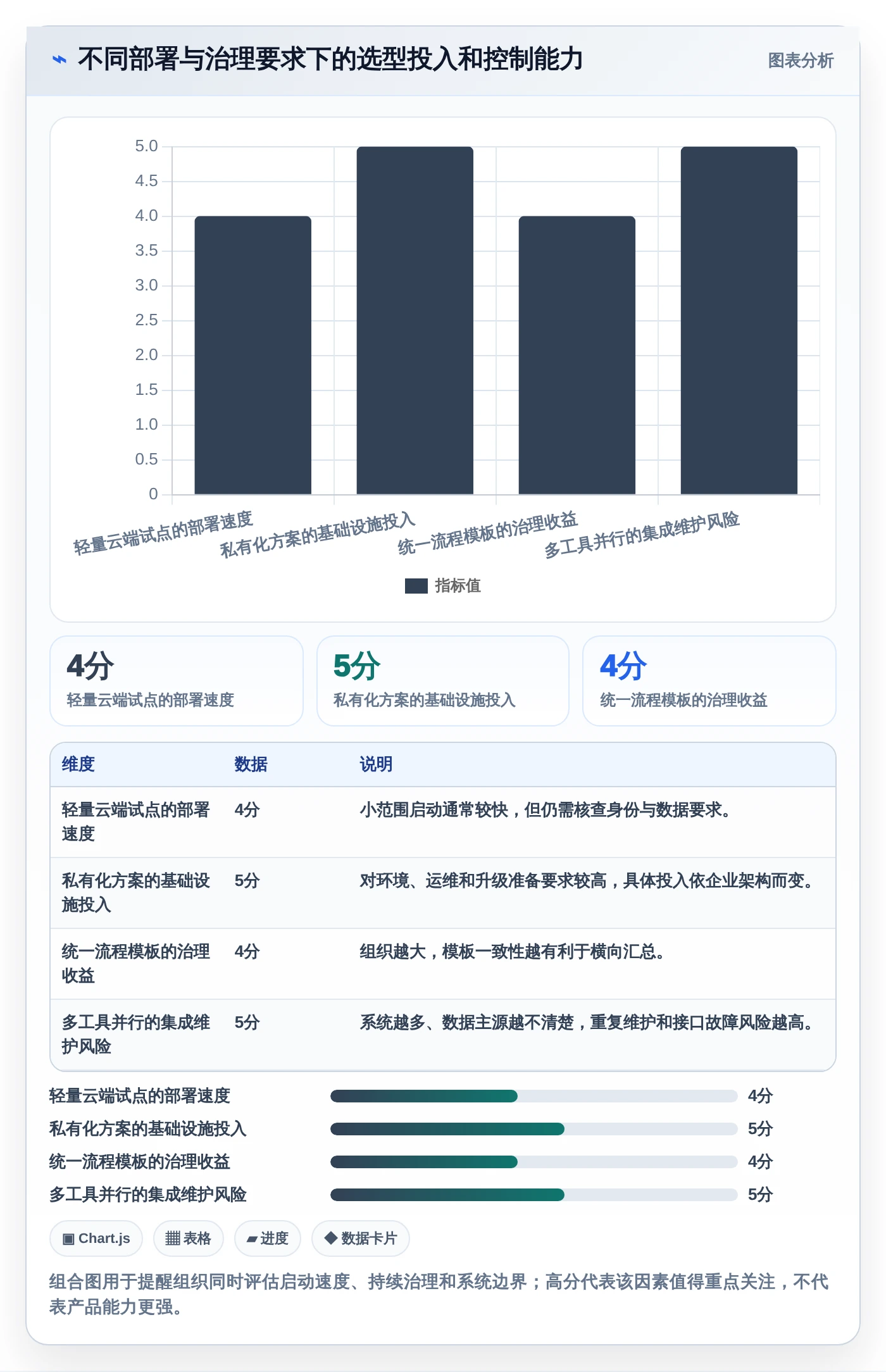886x1372 pixels.
Task: Click the 指标值 legend text
Action: click(458, 586)
